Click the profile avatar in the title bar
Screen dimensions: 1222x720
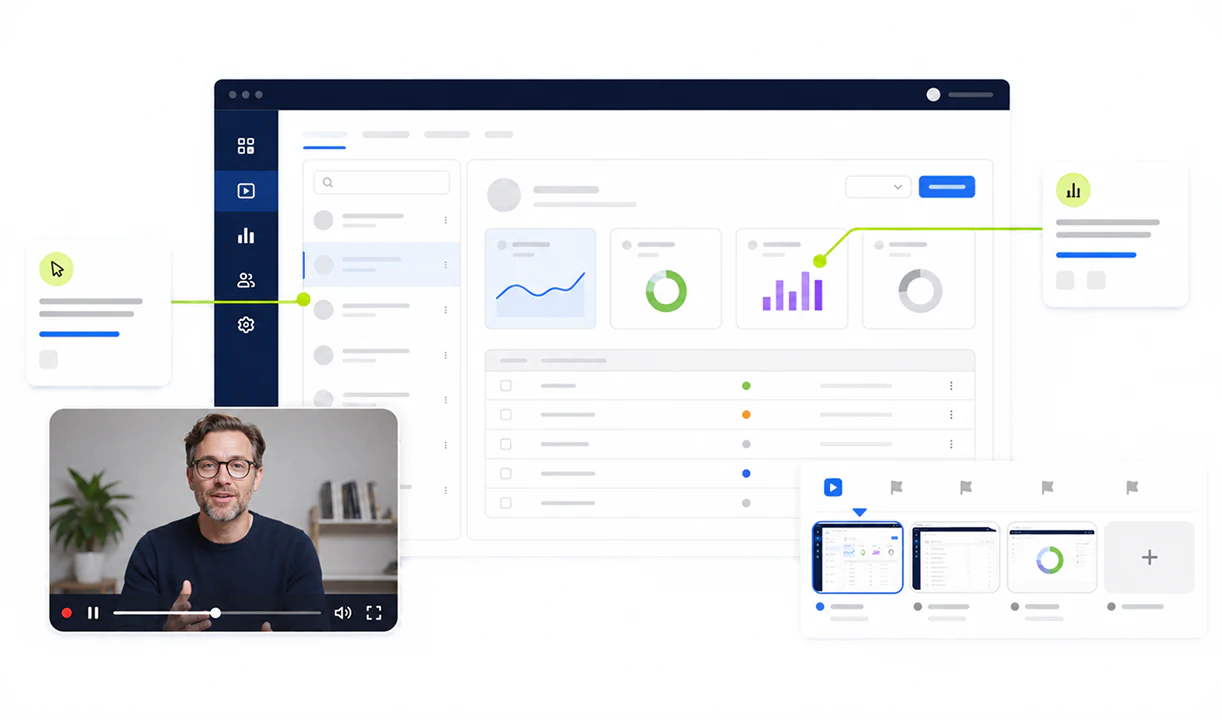933,95
